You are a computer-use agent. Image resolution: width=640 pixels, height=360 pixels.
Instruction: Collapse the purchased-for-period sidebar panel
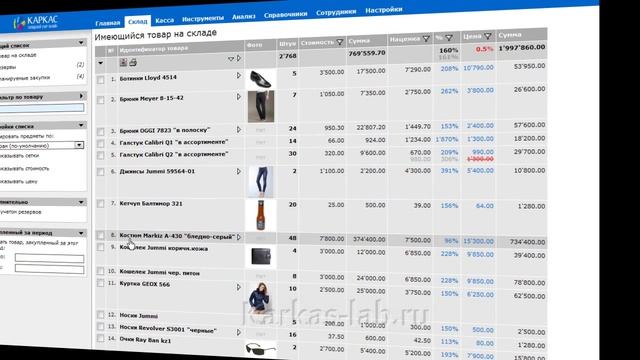coord(81,233)
